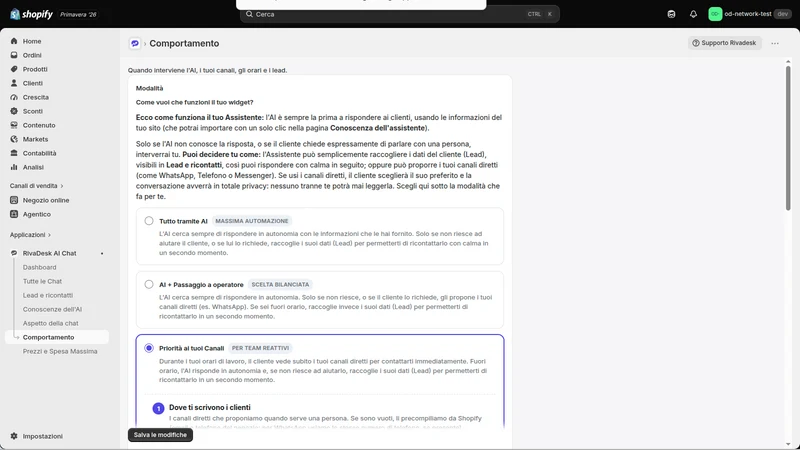Screen dimensions: 800x450
Task: Click the od-network-test store avatar
Action: click(x=715, y=14)
